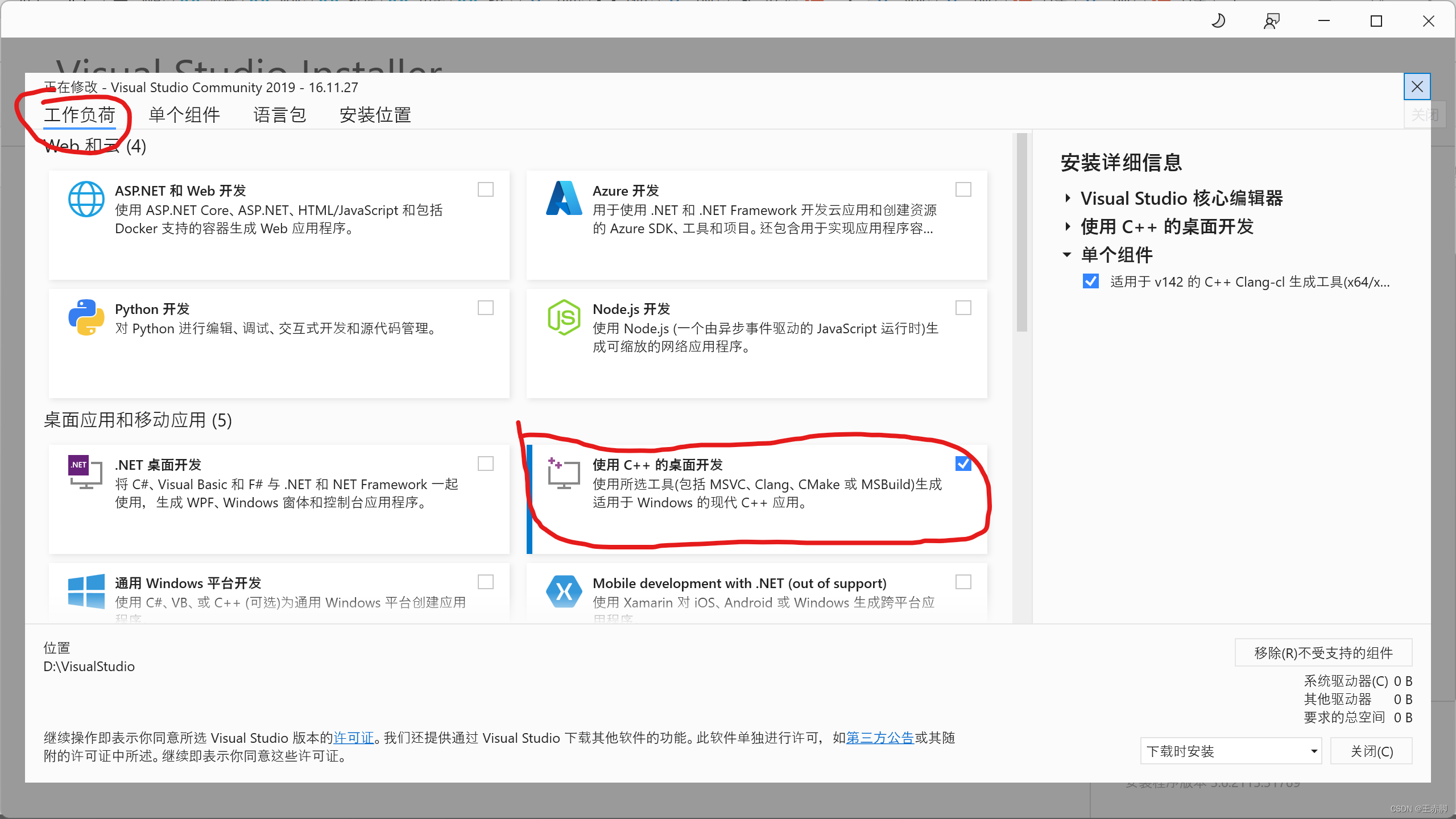Switch to 安装位置 tab
Viewport: 1456px width, 819px height.
click(x=375, y=115)
